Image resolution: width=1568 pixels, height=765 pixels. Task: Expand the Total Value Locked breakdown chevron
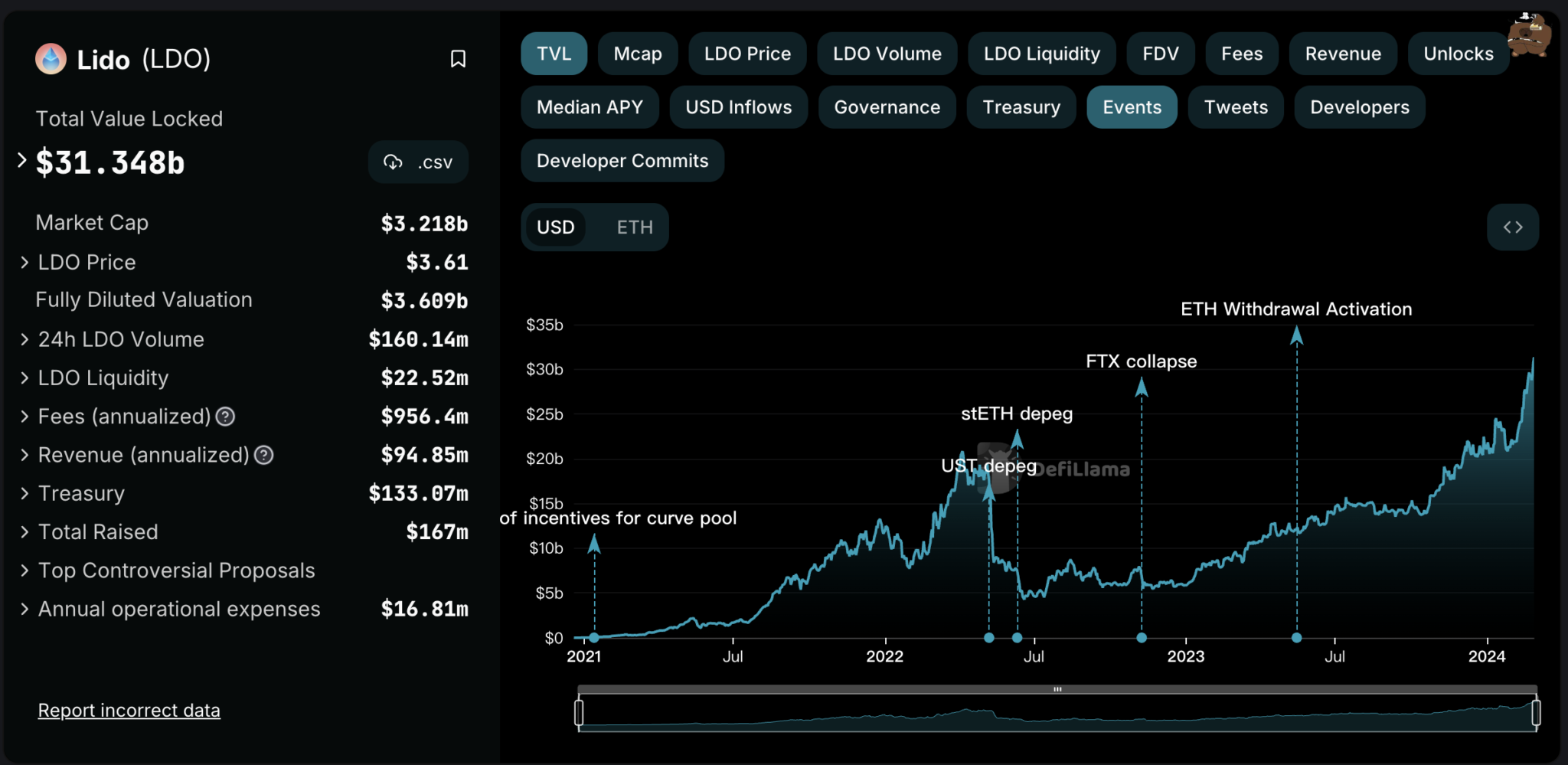(x=22, y=160)
